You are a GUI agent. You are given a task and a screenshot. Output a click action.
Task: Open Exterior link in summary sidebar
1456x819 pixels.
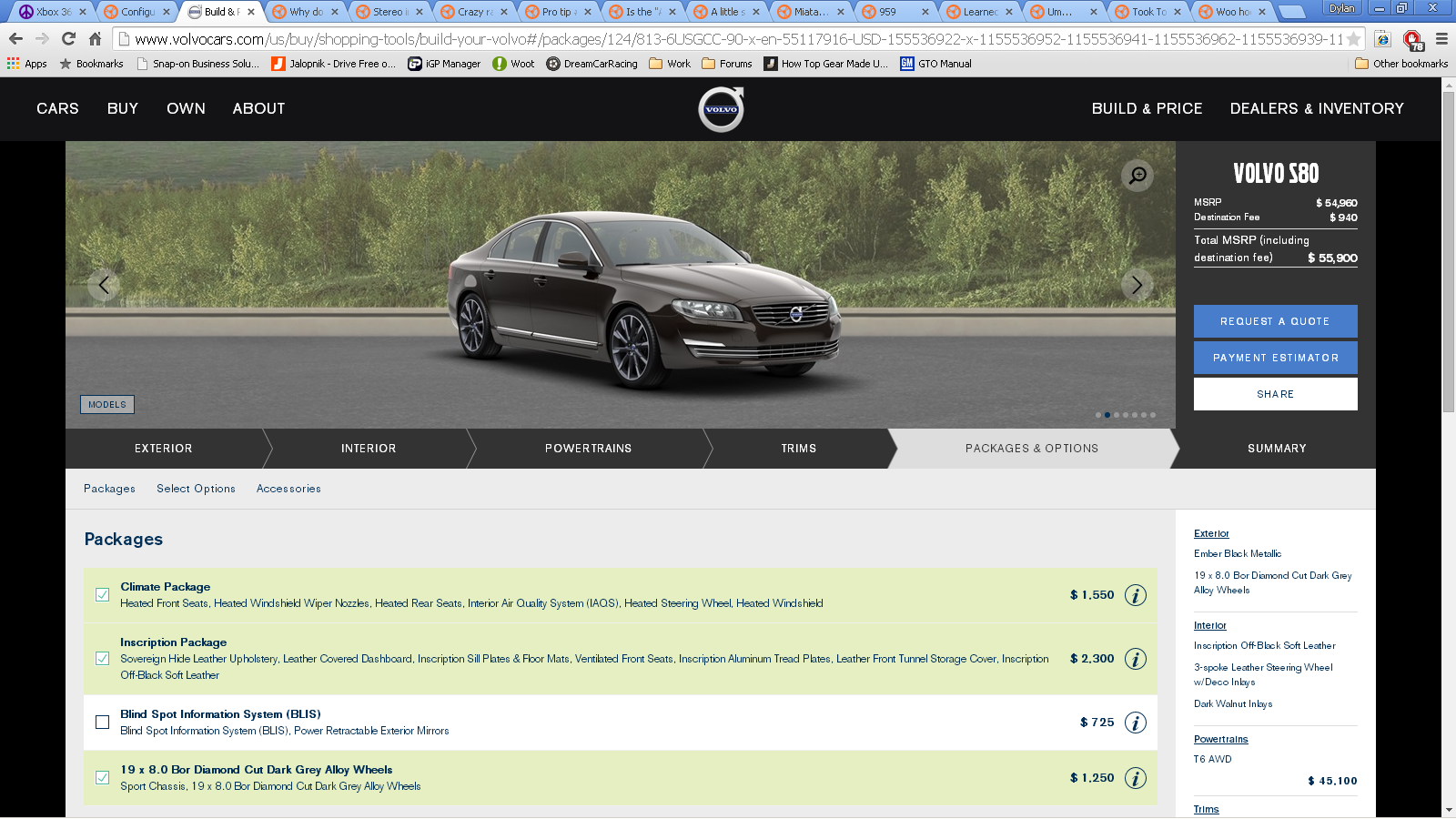[x=1211, y=533]
